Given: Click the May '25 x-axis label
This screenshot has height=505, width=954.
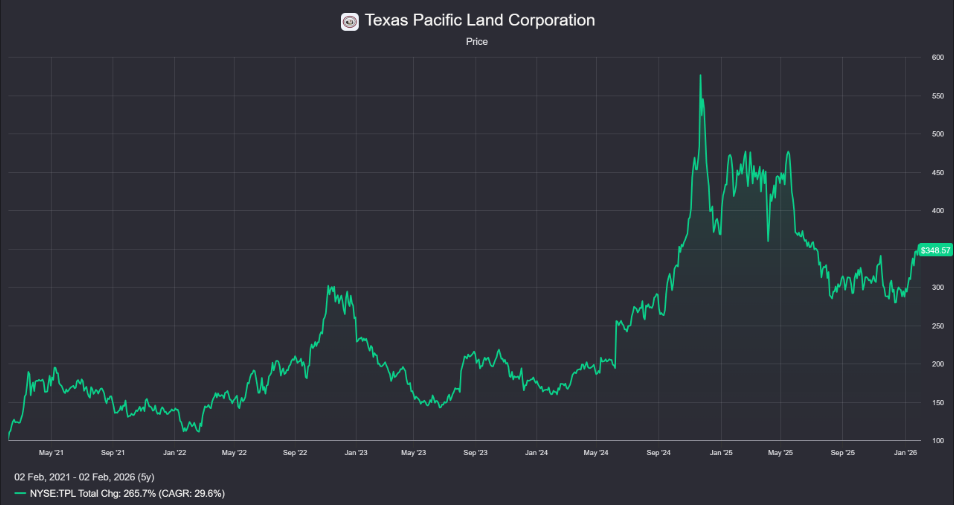Looking at the screenshot, I should (x=780, y=453).
